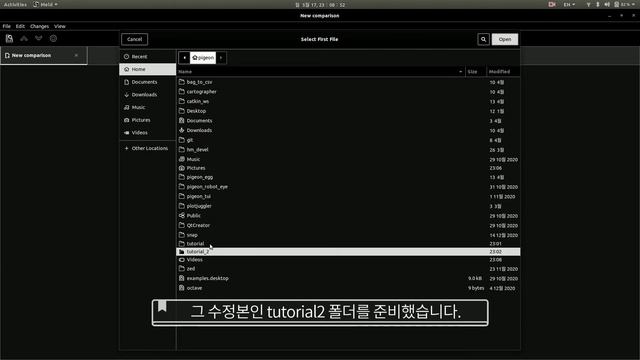Open the File menu
Screen dimensions: 640x360
(7, 26)
